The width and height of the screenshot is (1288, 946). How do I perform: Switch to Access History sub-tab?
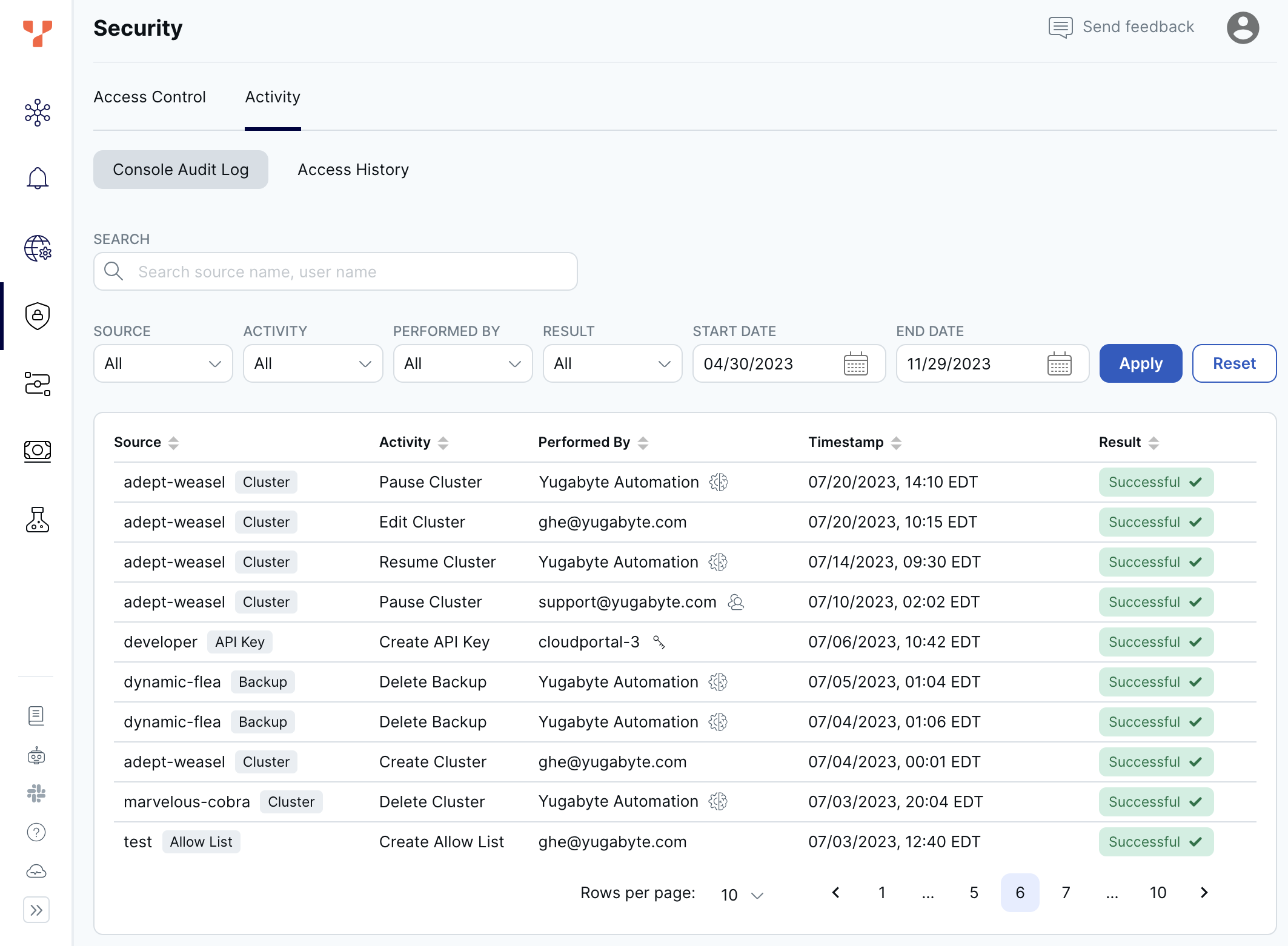353,170
